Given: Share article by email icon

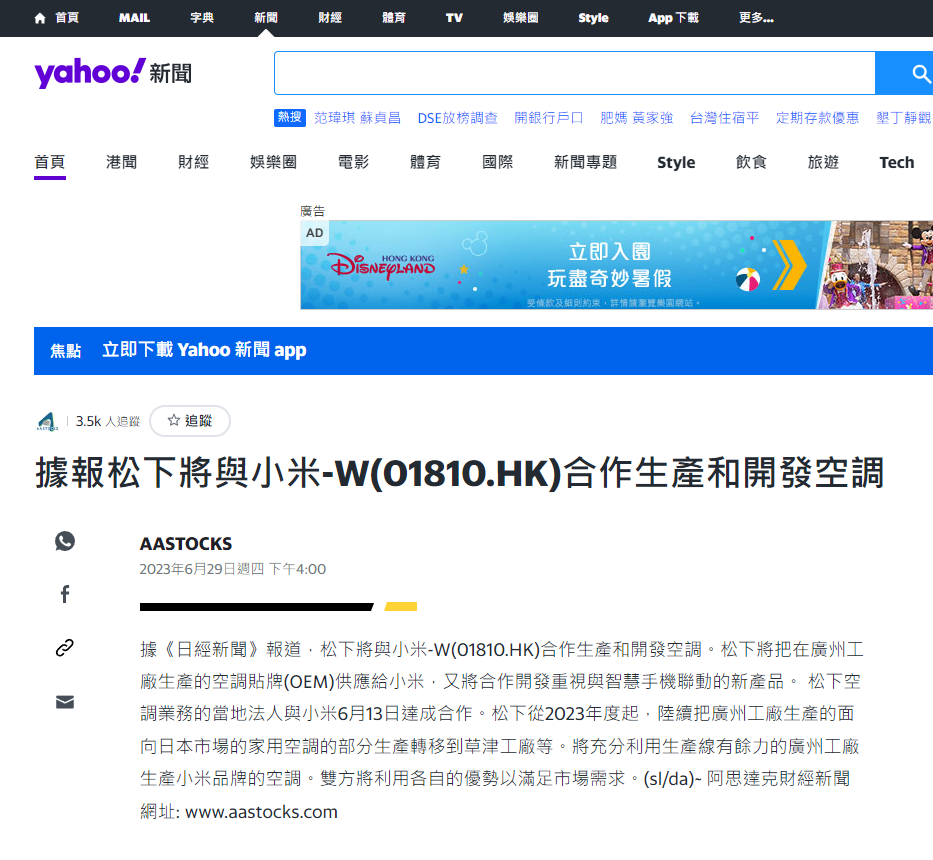Looking at the screenshot, I should coord(65,702).
